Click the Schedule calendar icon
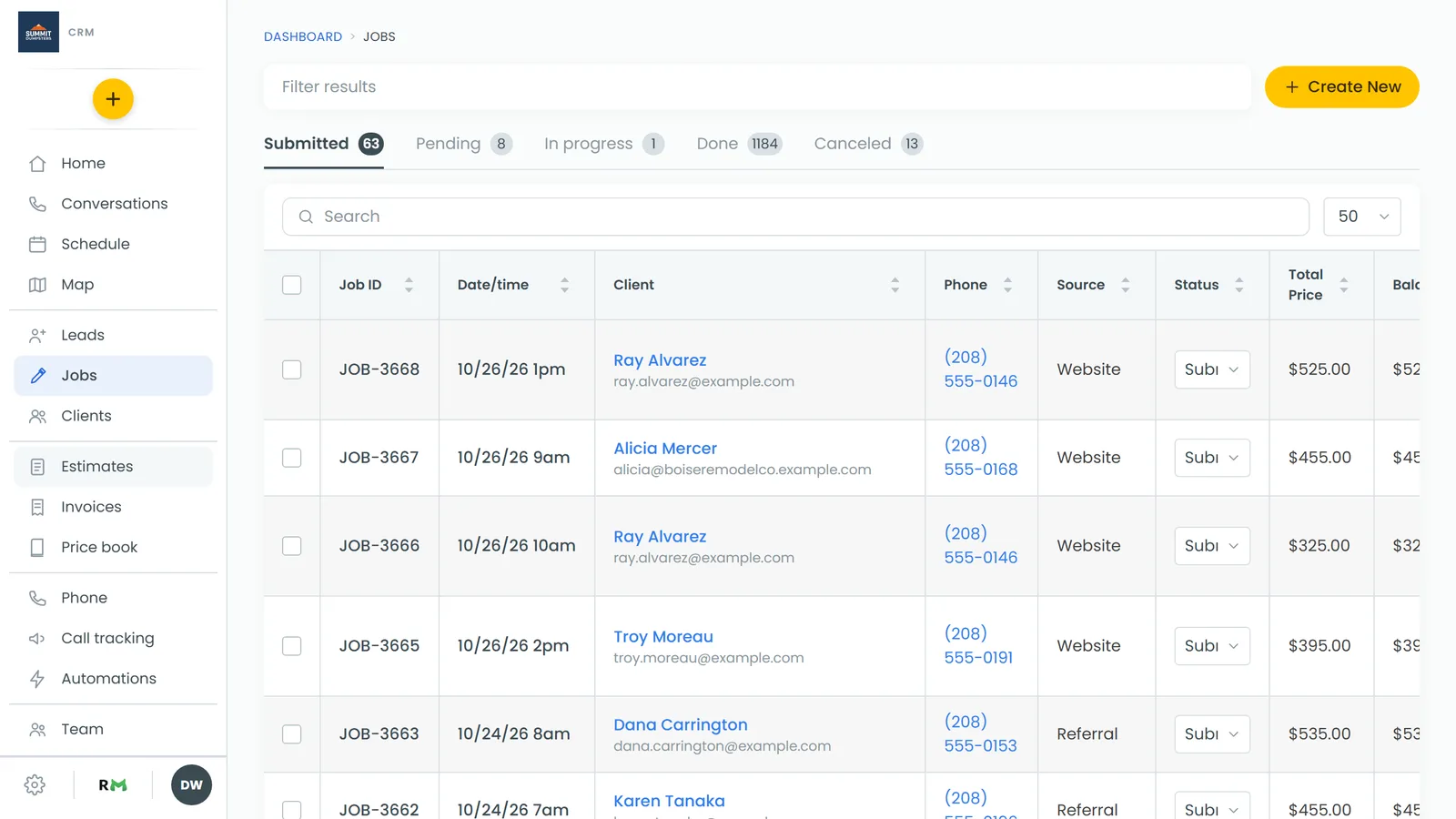This screenshot has height=819, width=1456. (x=37, y=244)
